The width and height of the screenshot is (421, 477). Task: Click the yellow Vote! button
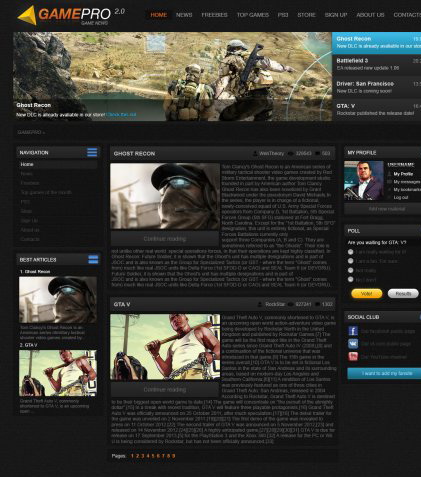coord(367,294)
